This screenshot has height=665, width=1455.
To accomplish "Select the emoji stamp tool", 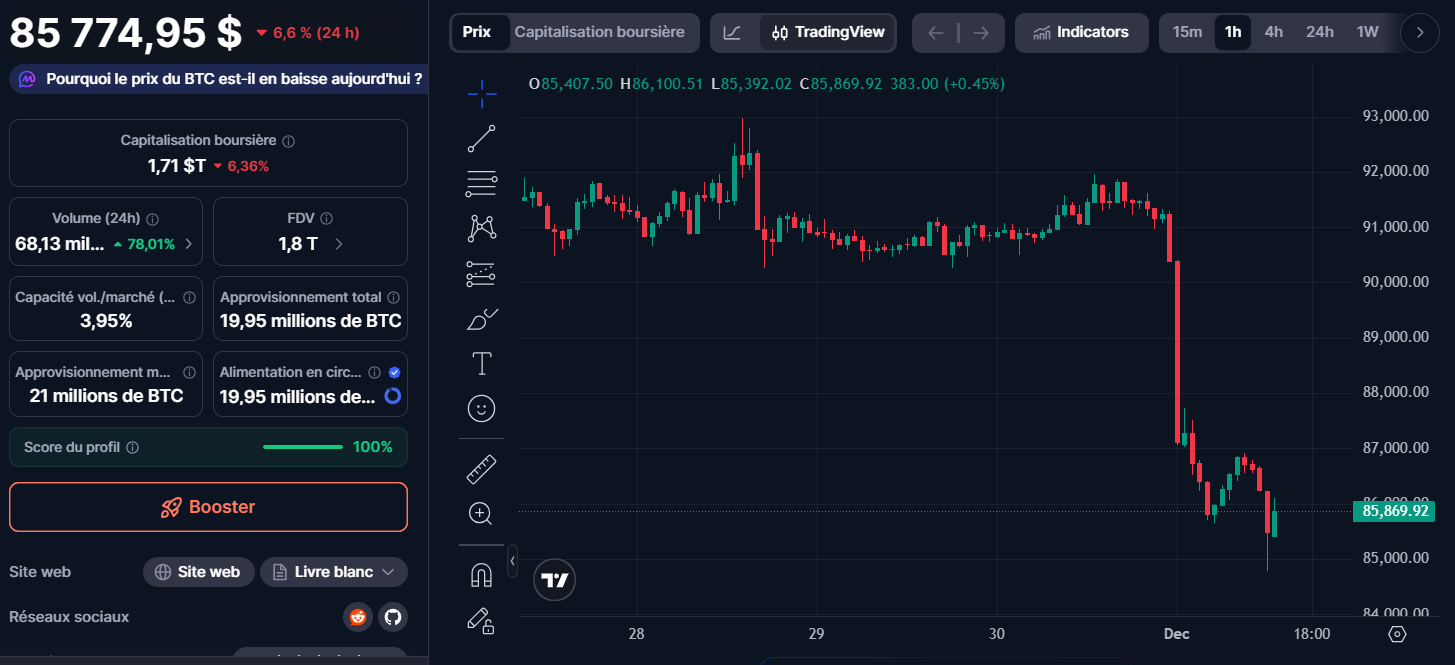I will click(481, 408).
